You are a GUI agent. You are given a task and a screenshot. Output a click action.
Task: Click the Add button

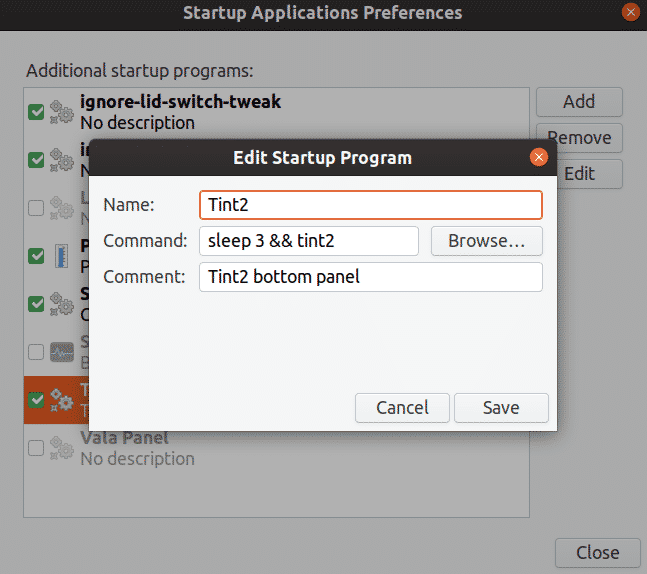coord(579,101)
